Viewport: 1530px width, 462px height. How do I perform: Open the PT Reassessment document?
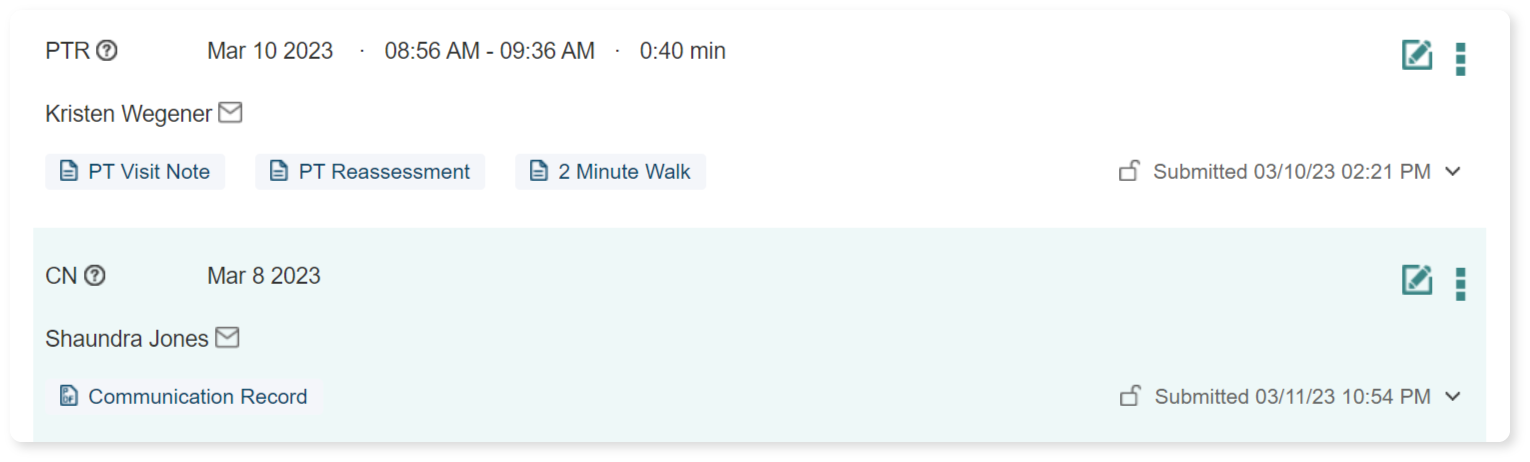click(x=370, y=172)
